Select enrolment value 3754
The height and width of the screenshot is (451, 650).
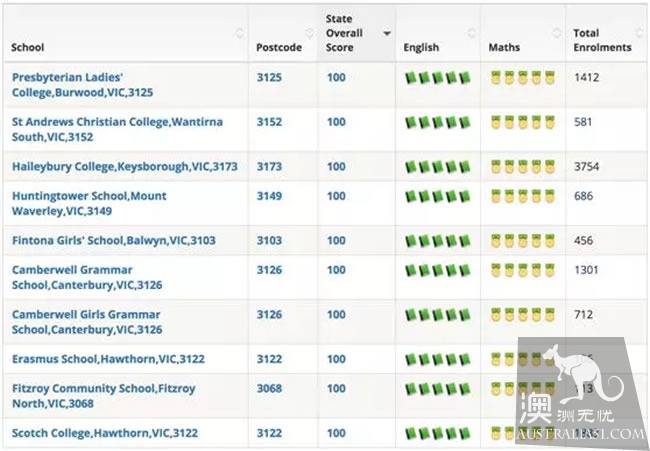tap(586, 167)
